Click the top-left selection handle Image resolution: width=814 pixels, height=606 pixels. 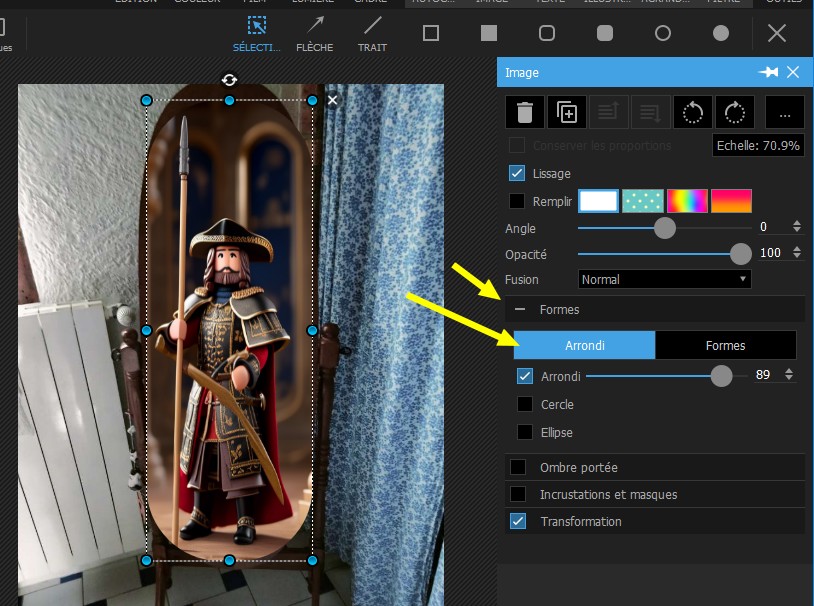pyautogui.click(x=146, y=100)
